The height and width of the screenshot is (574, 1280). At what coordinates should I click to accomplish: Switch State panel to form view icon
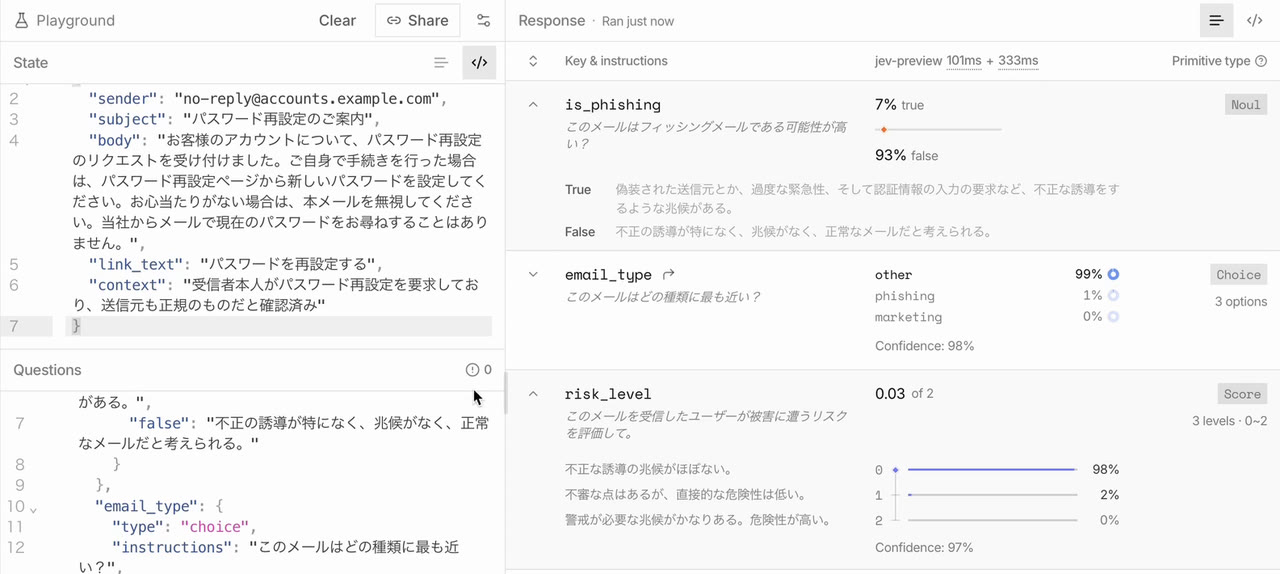coord(441,62)
